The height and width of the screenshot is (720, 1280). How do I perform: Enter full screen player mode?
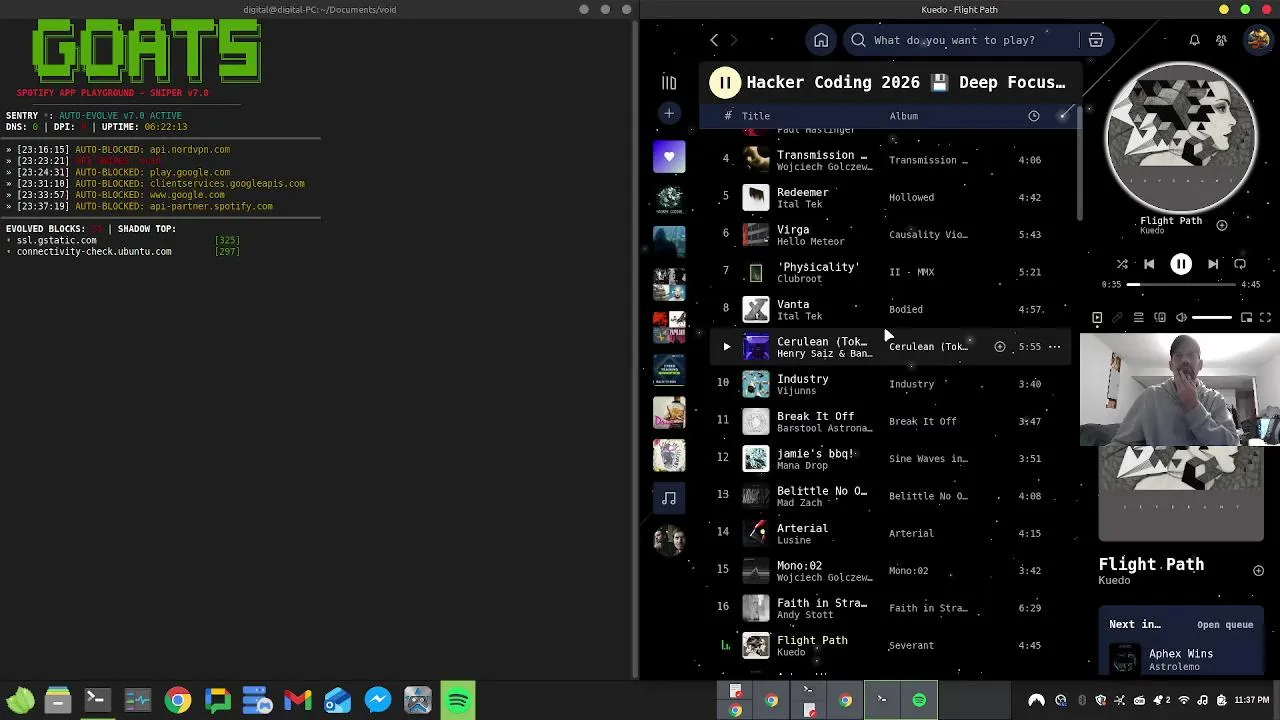(1265, 318)
